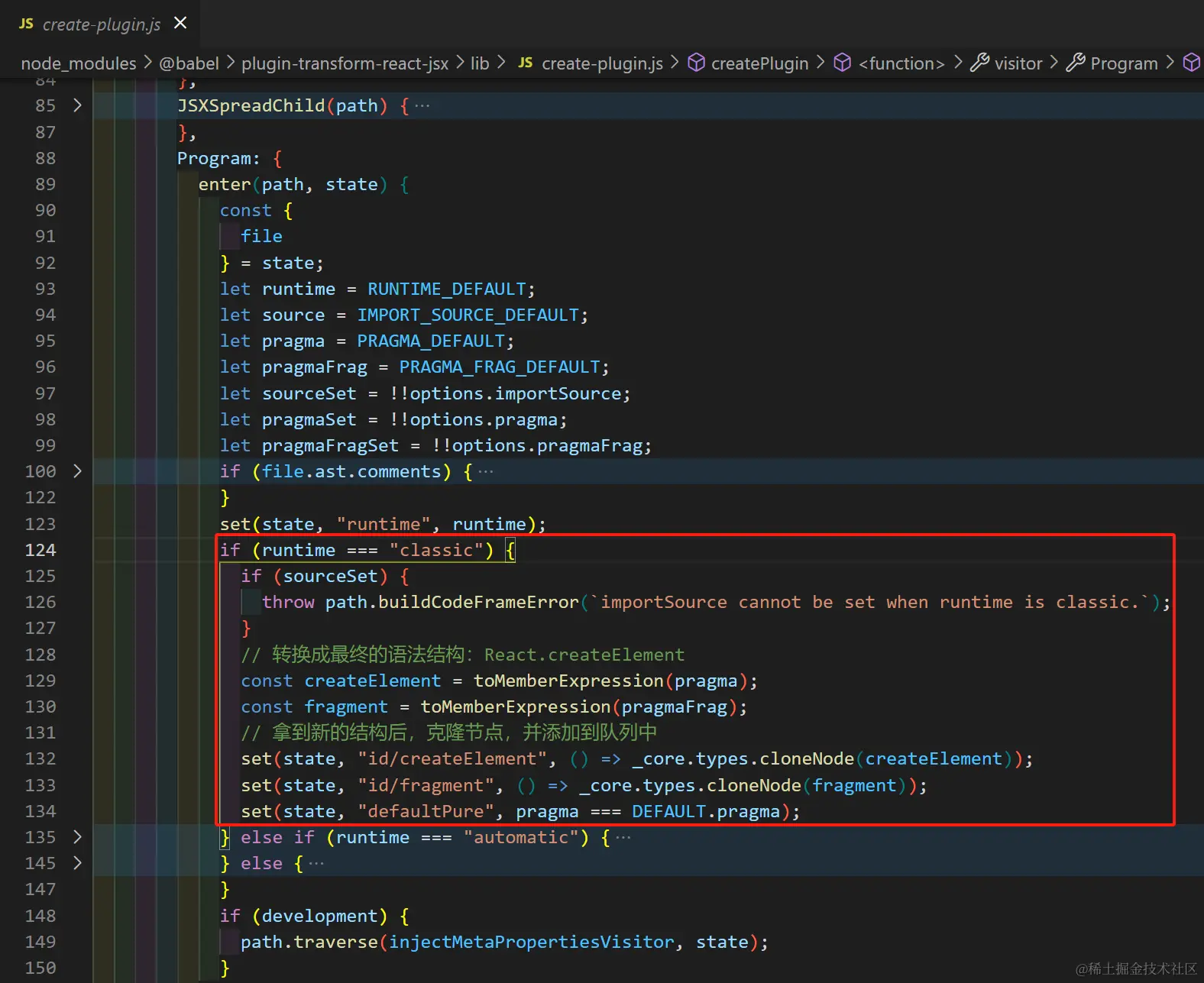Click options.importSource on line 97
Viewport: 1204px width, 983px height.
[516, 393]
